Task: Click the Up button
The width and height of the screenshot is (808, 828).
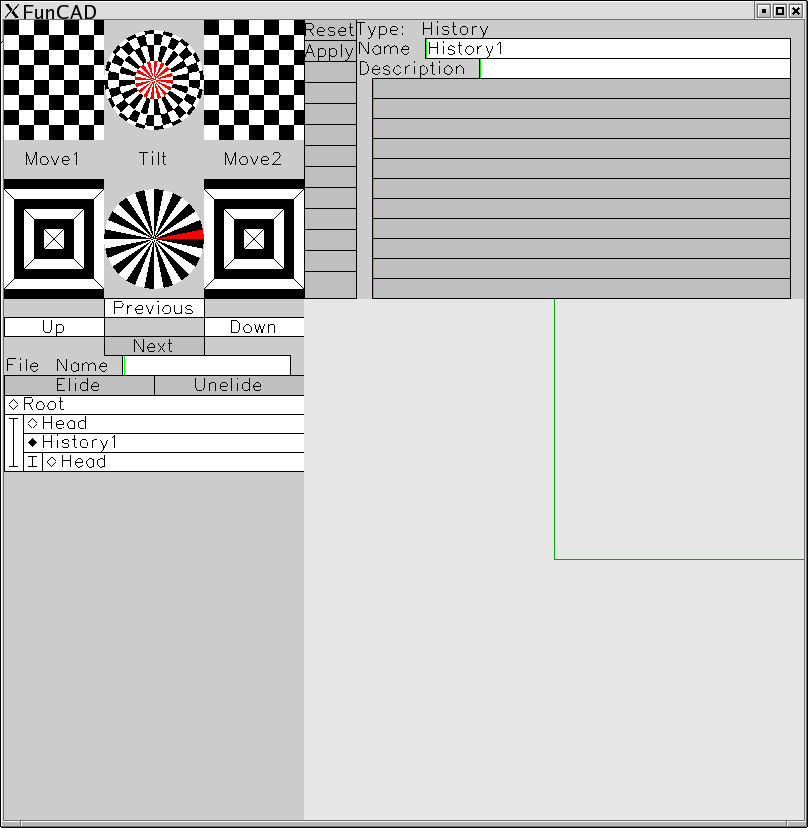Action: (x=54, y=327)
